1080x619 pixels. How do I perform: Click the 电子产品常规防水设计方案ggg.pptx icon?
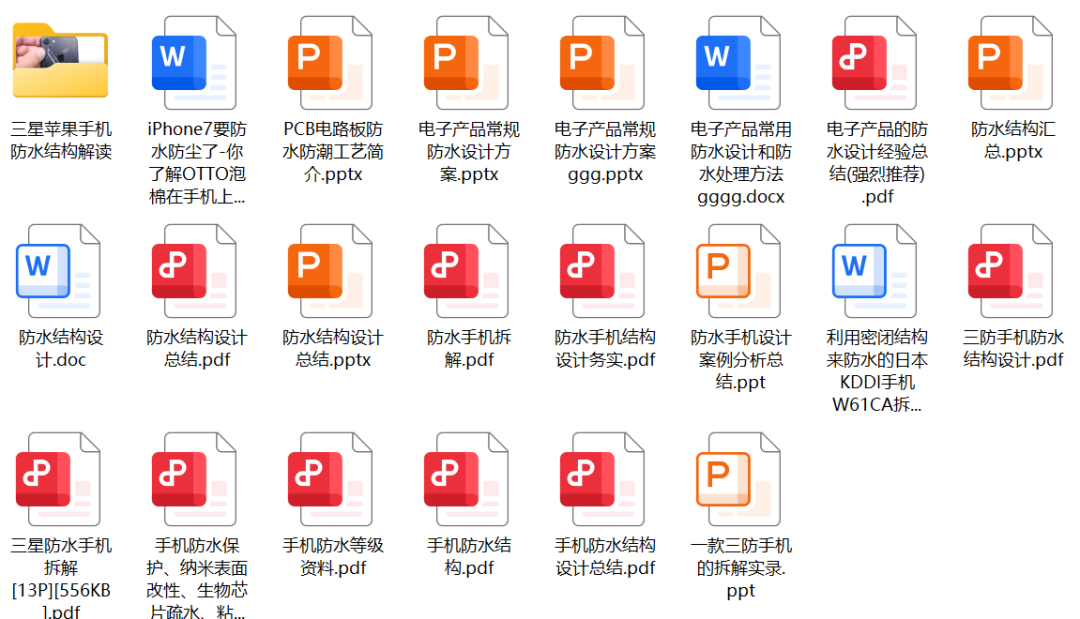603,61
